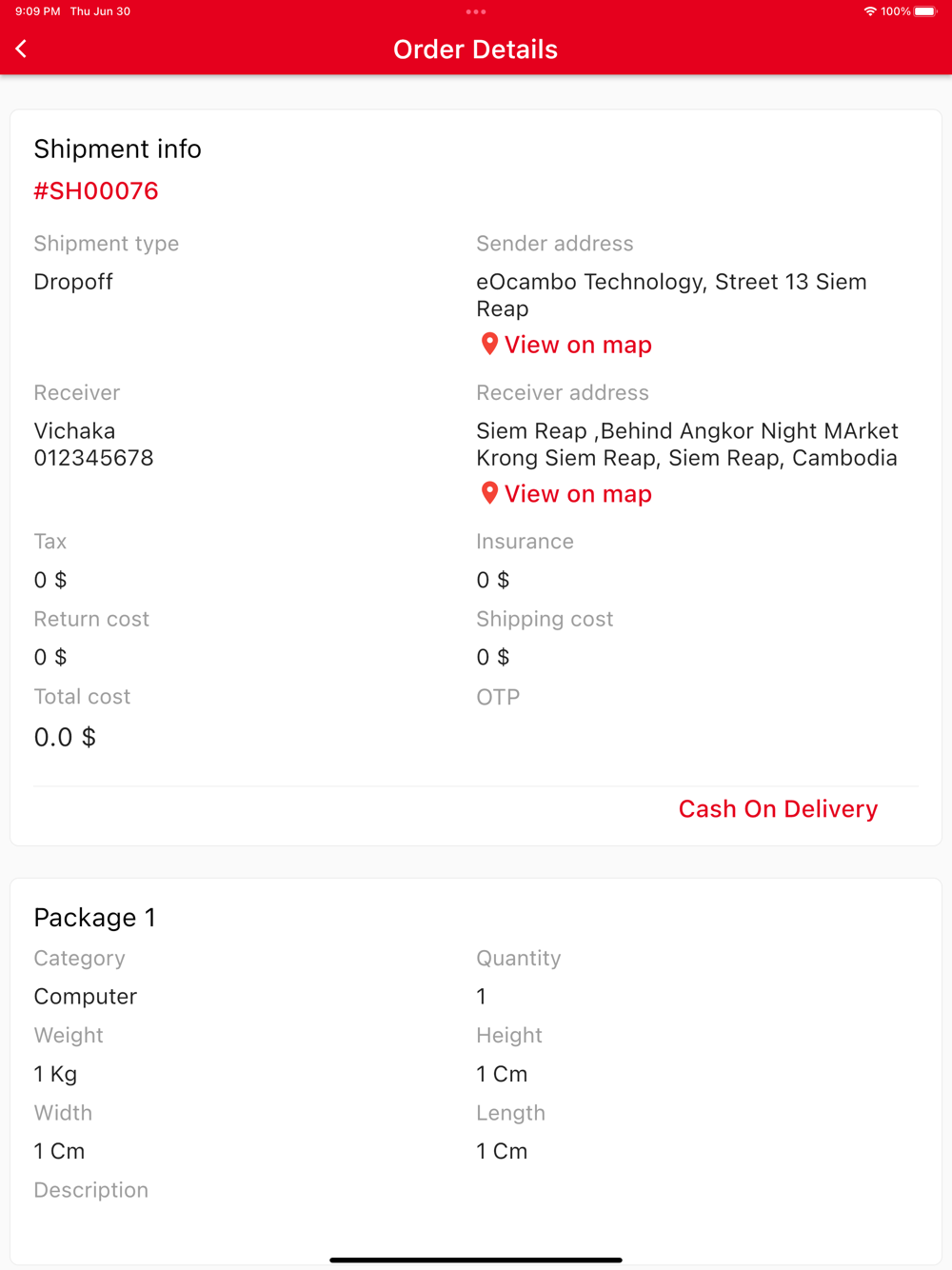Tap the receiver name Vichaka
Screen dimensions: 952x1270
[x=74, y=431]
